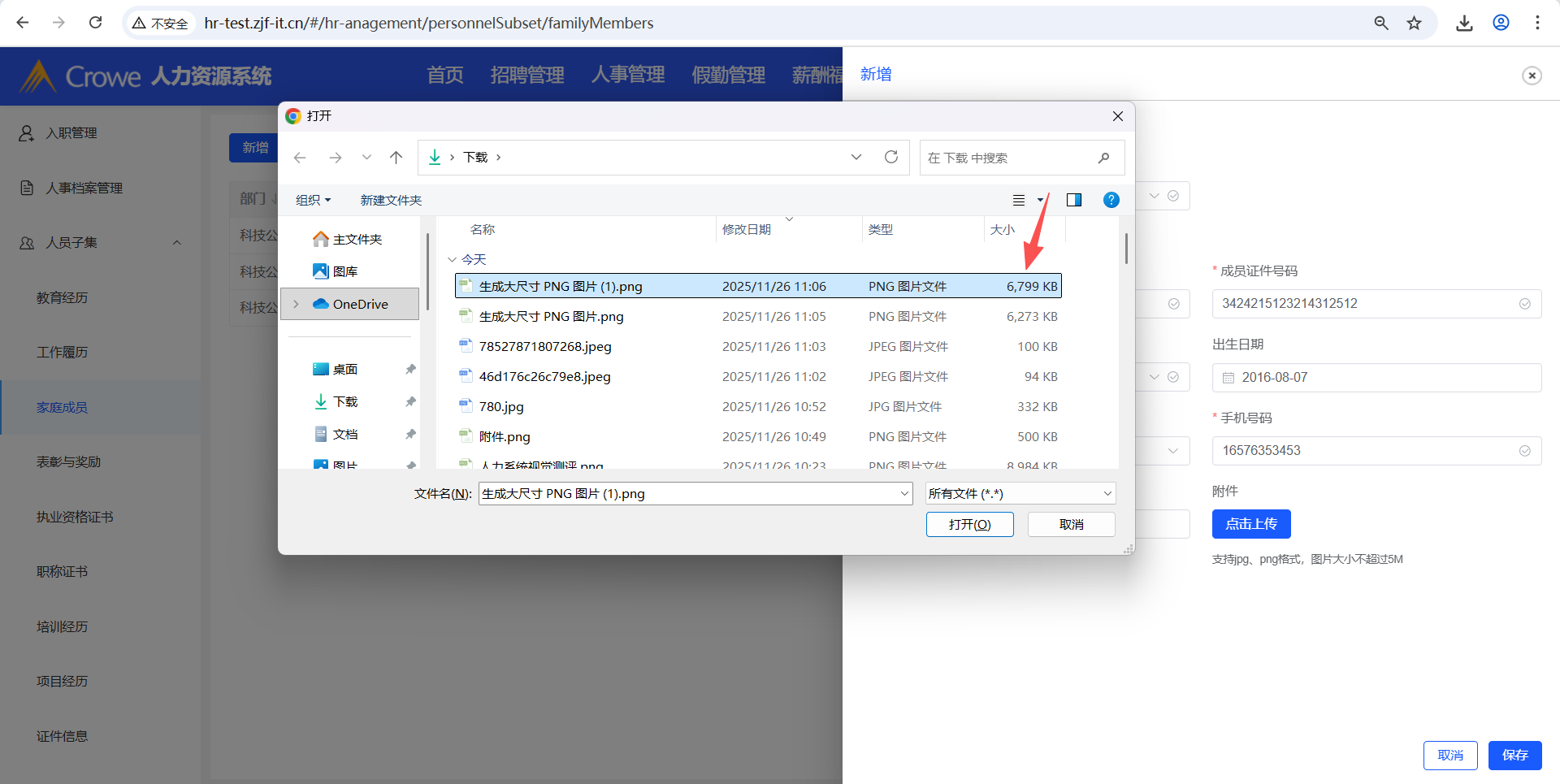
Task: Select 图库 in the navigation pane
Action: [336, 271]
